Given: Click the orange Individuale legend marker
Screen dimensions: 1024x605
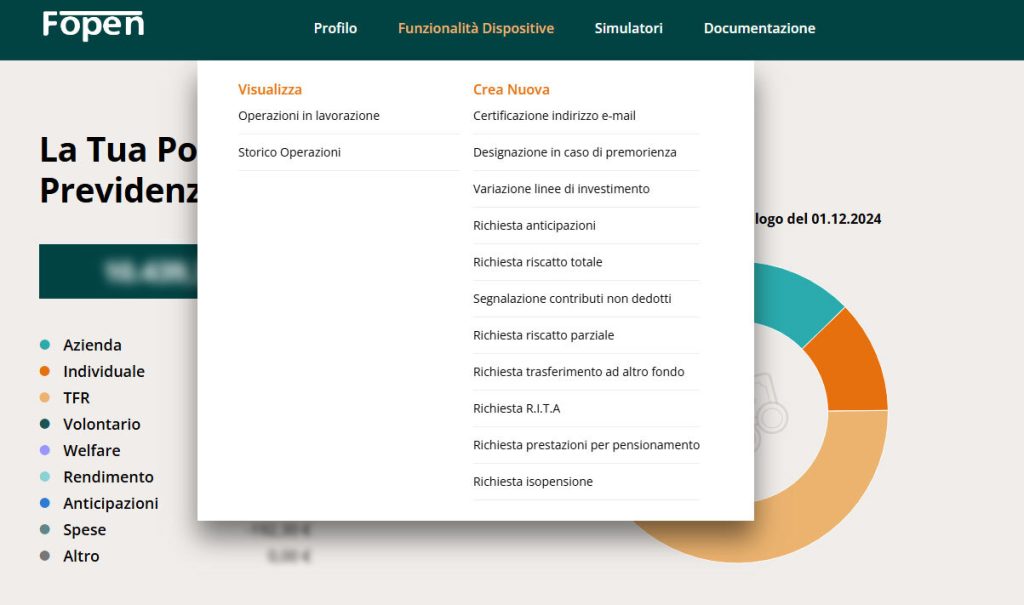Looking at the screenshot, I should pos(43,371).
